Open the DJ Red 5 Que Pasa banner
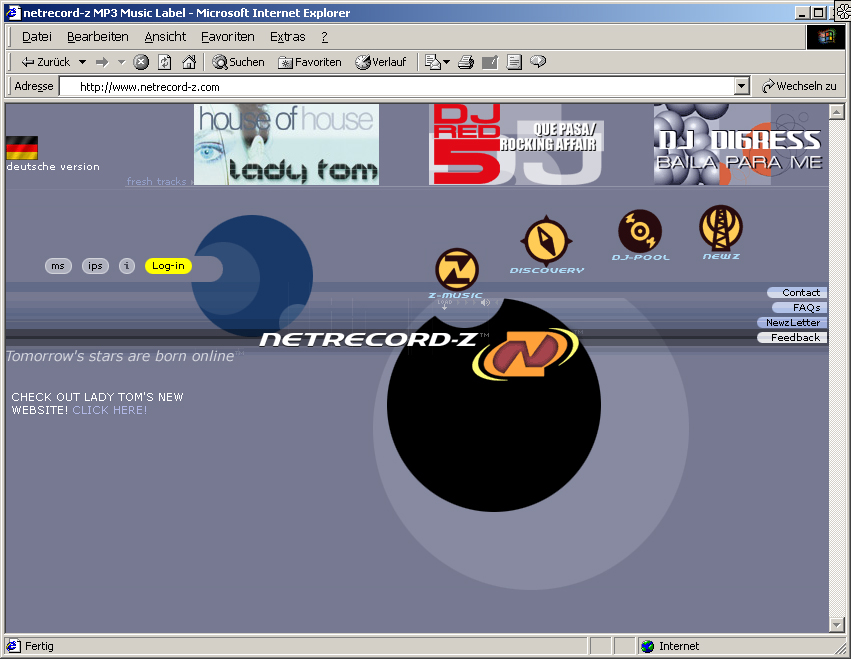Screen dimensions: 851x659 pyautogui.click(x=516, y=144)
